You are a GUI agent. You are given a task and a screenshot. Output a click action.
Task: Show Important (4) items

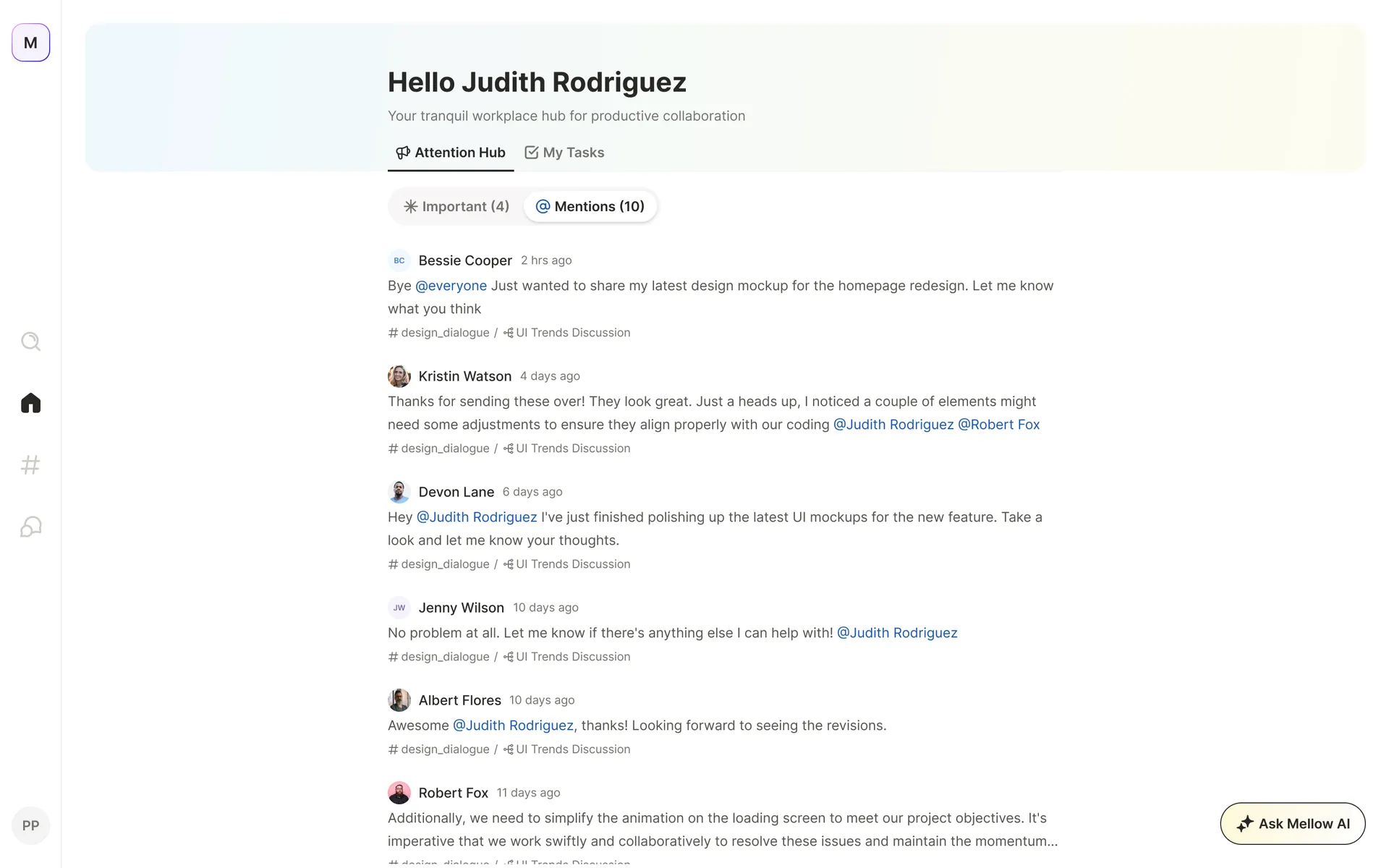456,206
